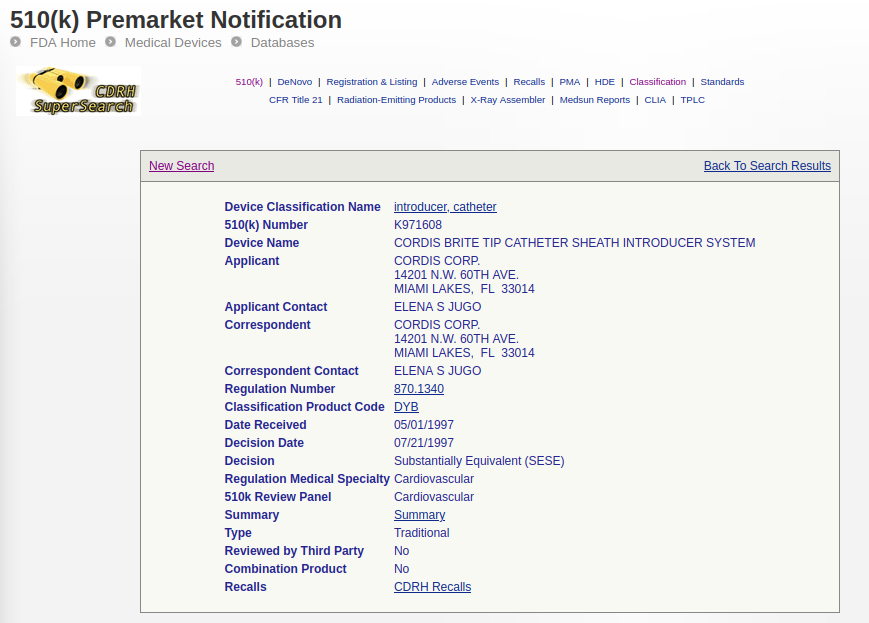The height and width of the screenshot is (623, 869).
Task: Open the Databases breadcrumb link
Action: (282, 43)
